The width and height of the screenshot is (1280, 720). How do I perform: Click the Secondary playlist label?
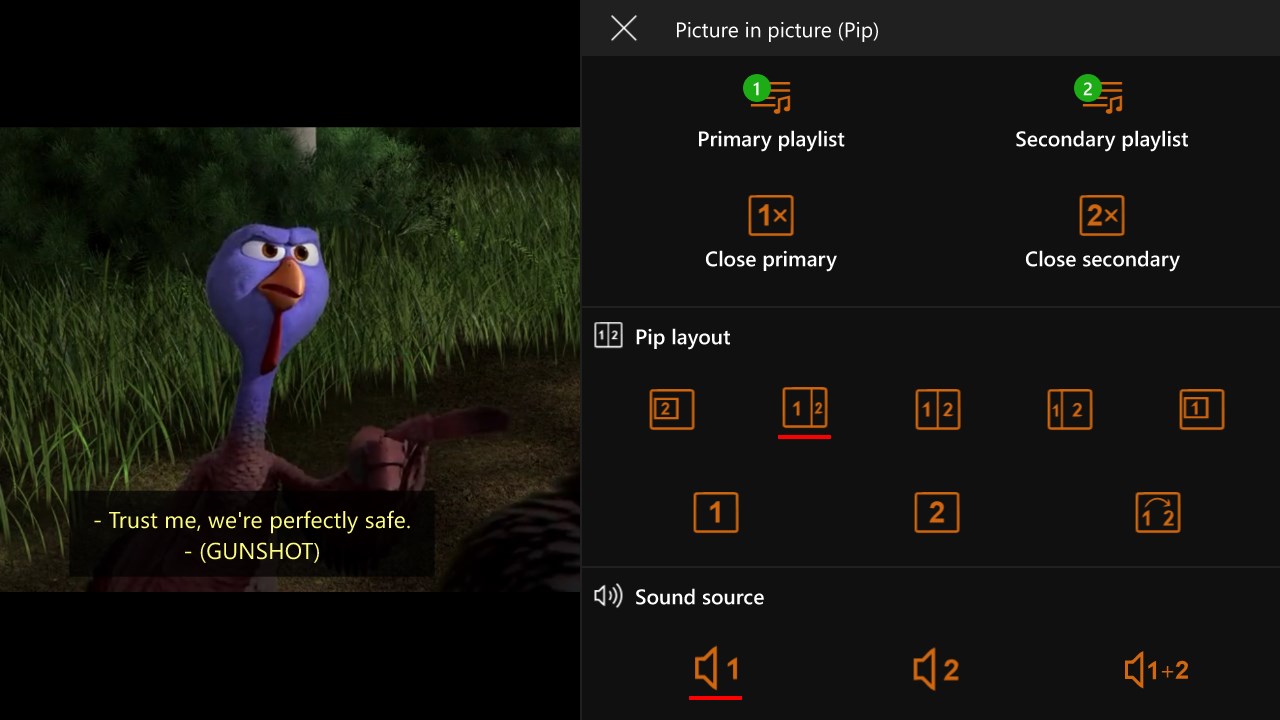1102,139
